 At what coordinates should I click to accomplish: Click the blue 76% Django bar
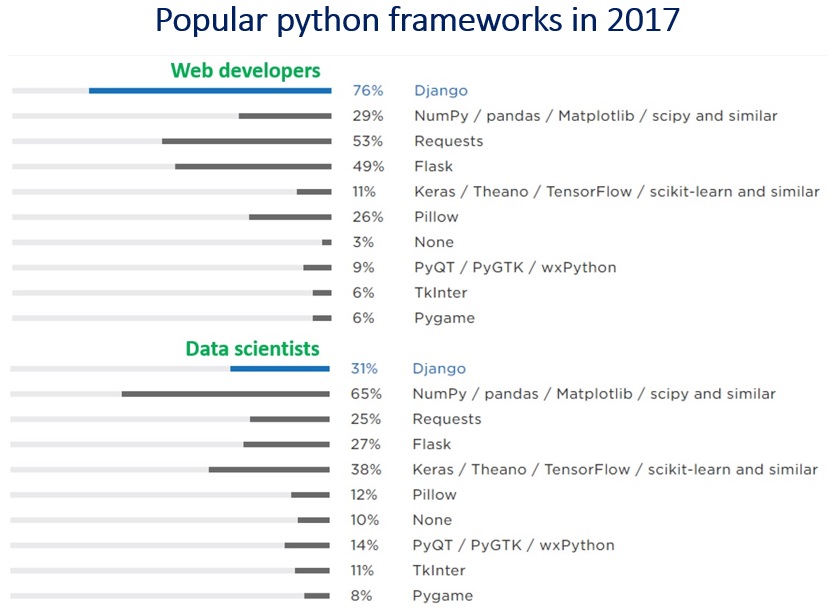pyautogui.click(x=210, y=91)
